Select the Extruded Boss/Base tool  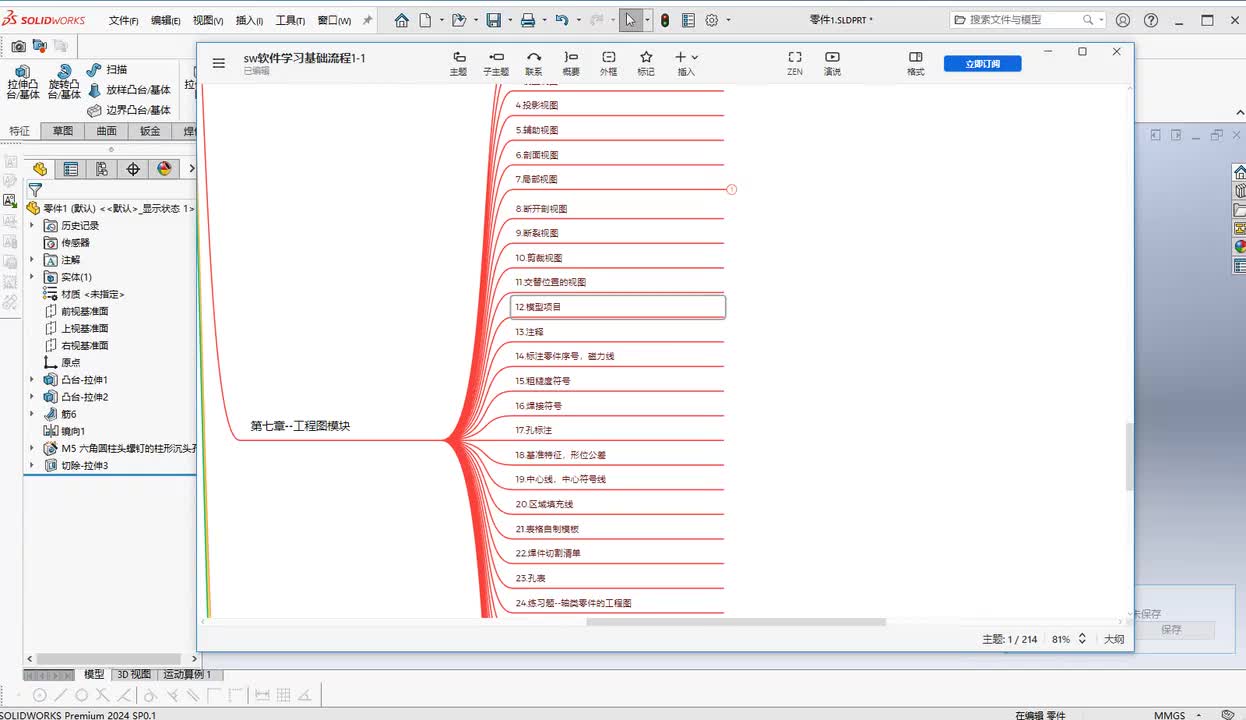tap(23, 82)
